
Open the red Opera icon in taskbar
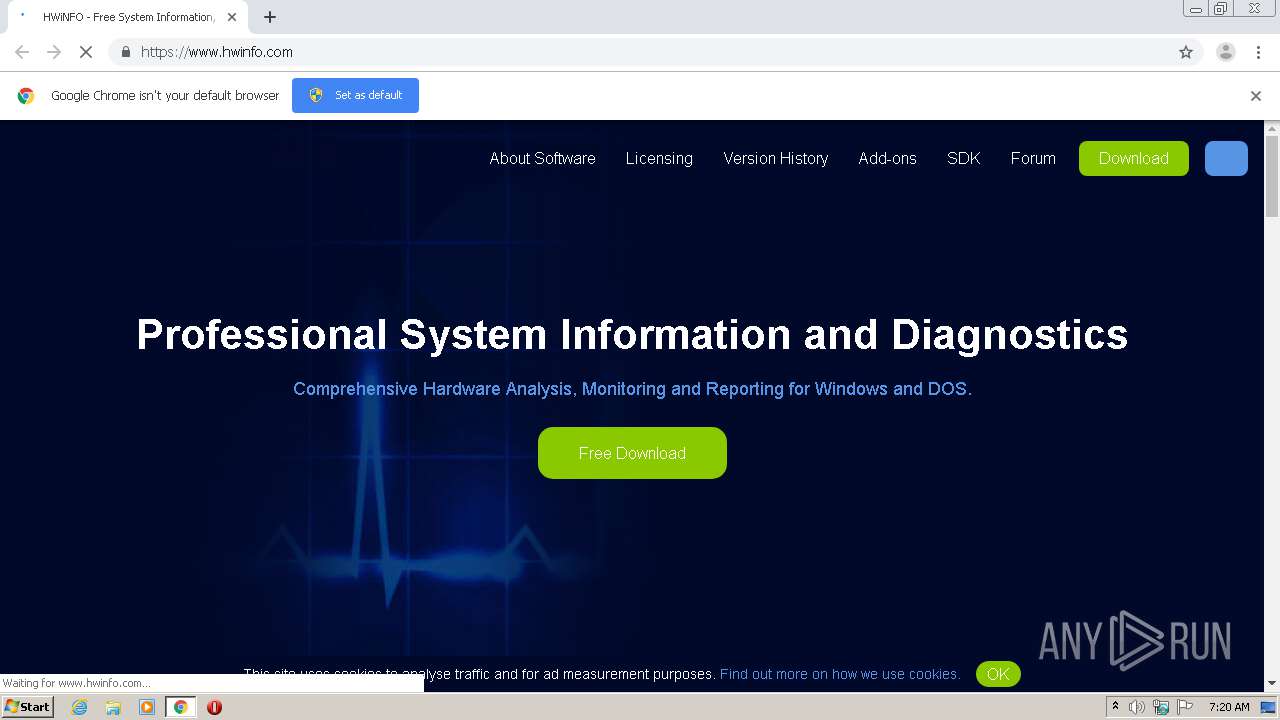[x=214, y=707]
